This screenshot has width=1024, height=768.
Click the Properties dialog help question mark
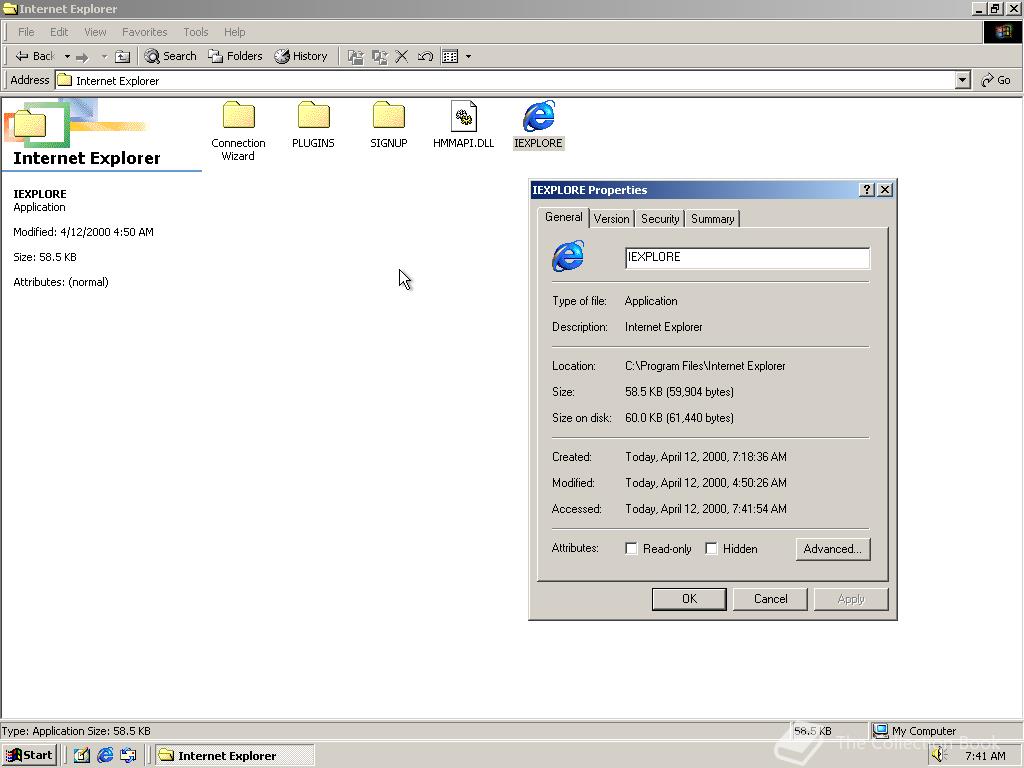click(867, 190)
